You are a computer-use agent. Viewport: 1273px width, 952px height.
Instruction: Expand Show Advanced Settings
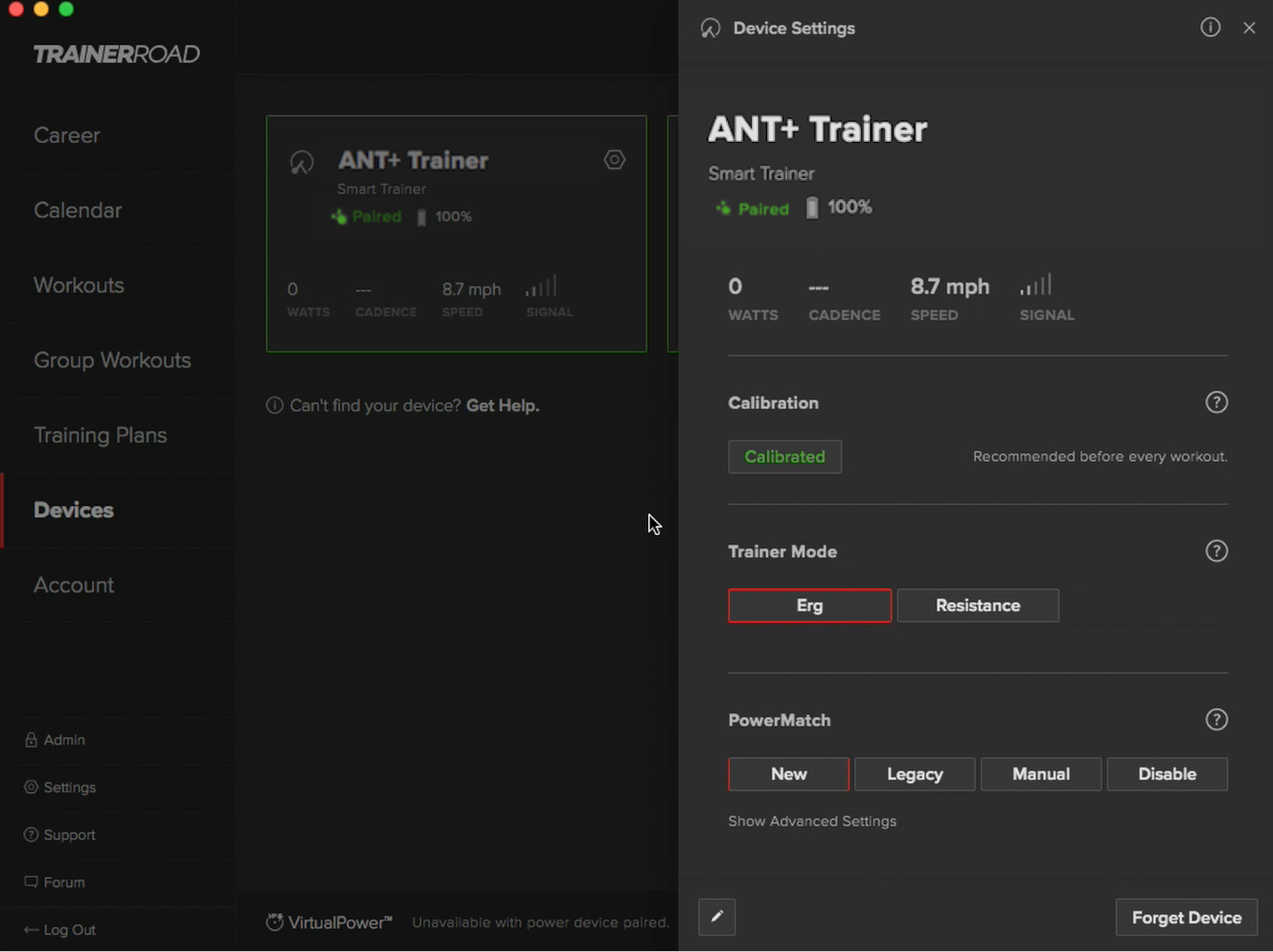[812, 822]
